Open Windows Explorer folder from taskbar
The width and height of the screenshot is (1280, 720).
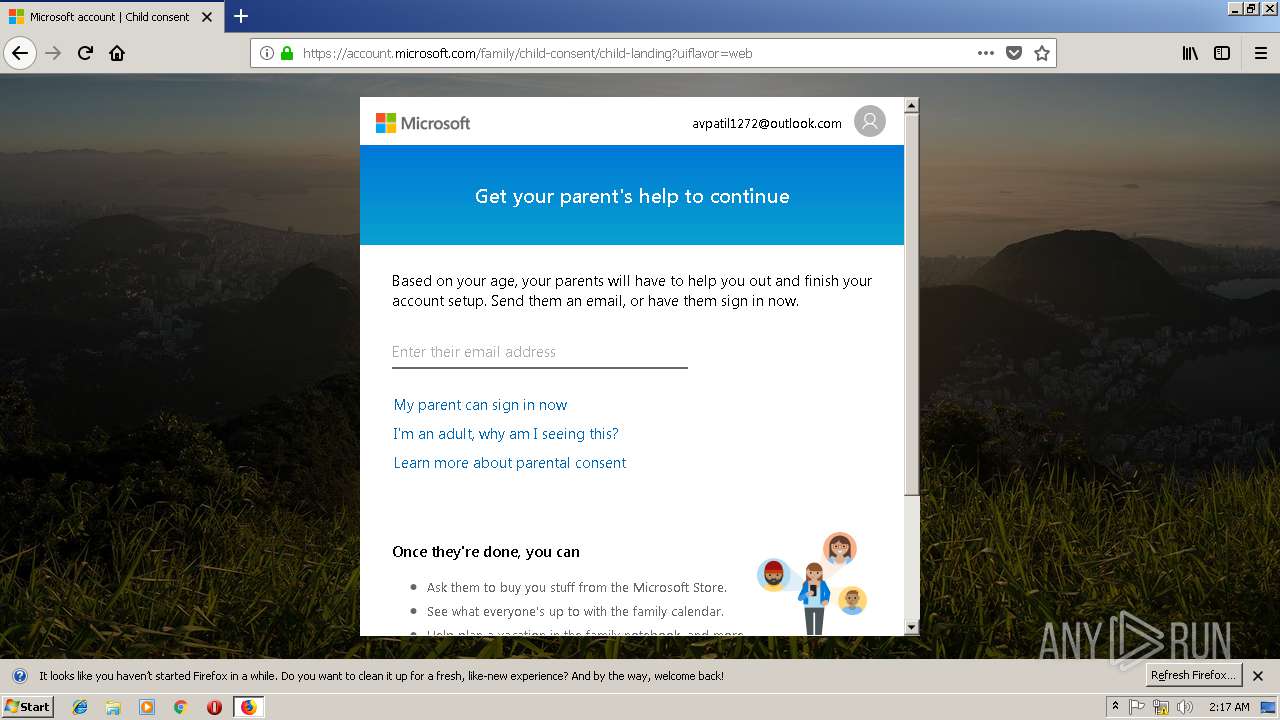coord(113,707)
